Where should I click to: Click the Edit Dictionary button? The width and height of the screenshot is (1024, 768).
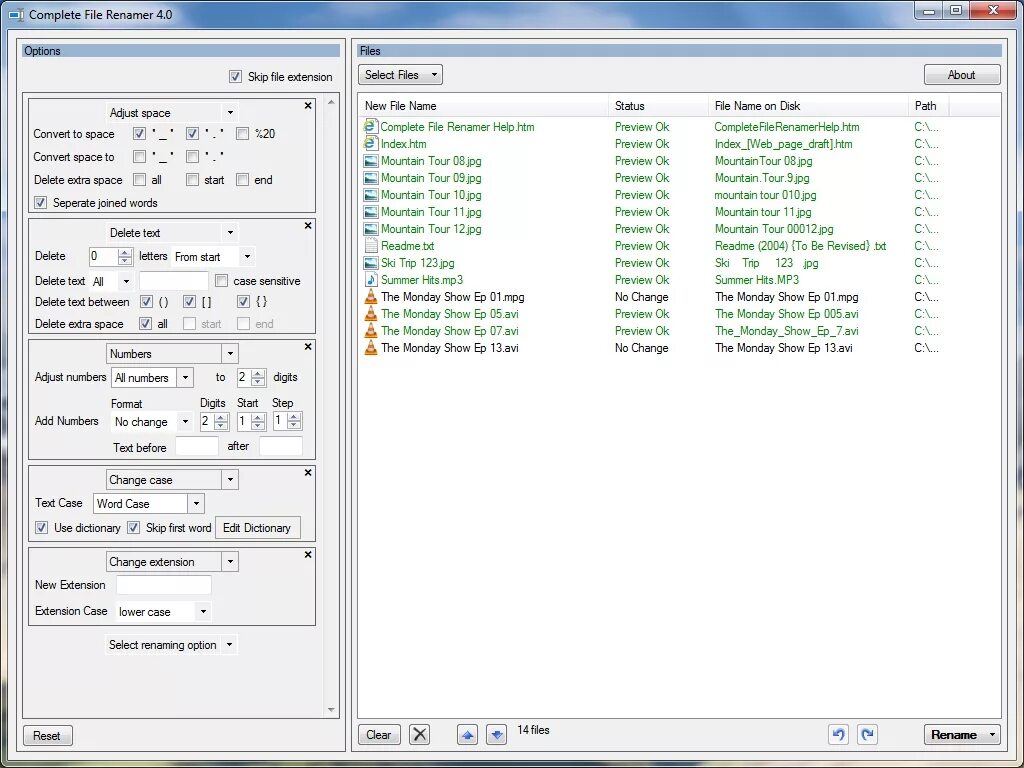(257, 528)
